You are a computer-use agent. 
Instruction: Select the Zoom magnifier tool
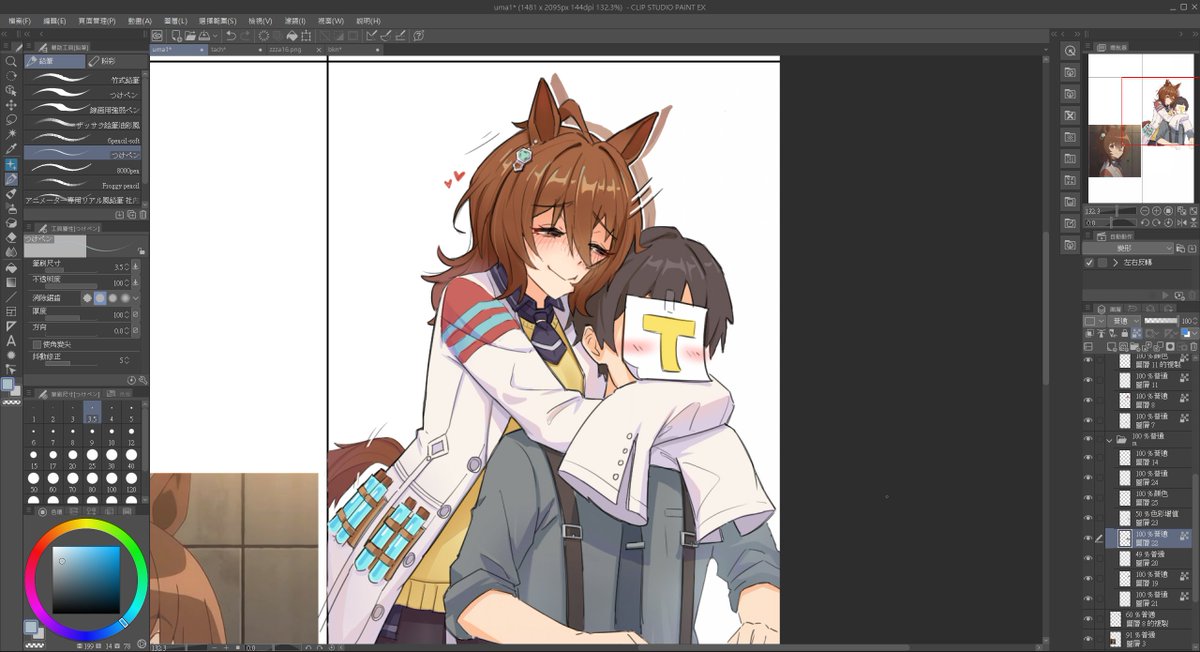coord(11,61)
